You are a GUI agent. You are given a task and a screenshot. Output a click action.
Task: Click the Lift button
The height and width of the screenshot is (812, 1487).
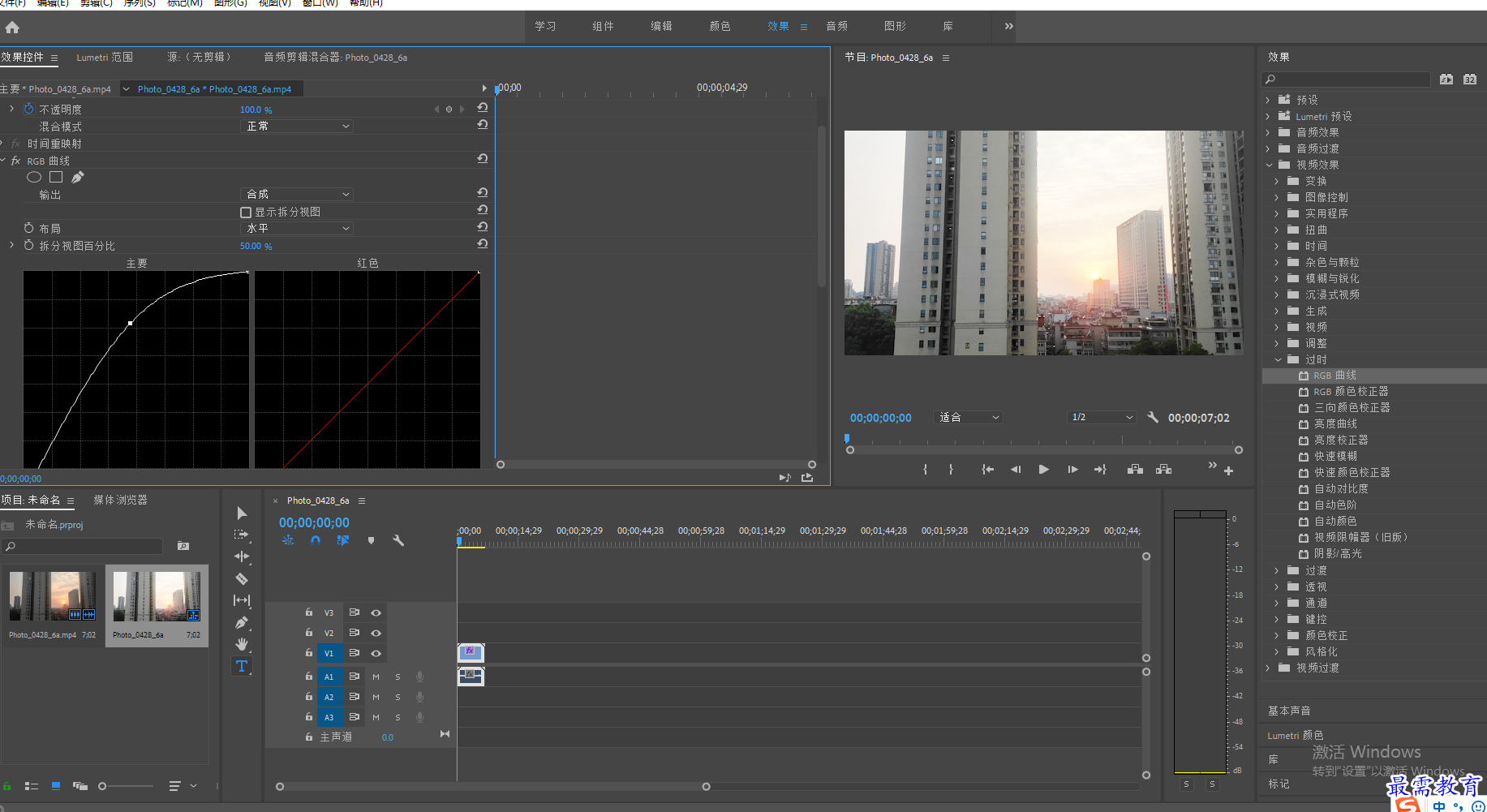(x=1135, y=469)
